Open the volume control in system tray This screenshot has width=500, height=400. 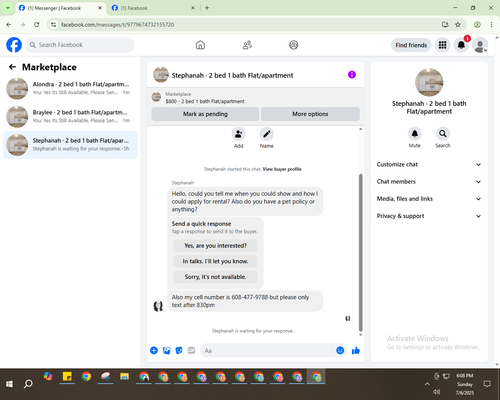pos(437,392)
